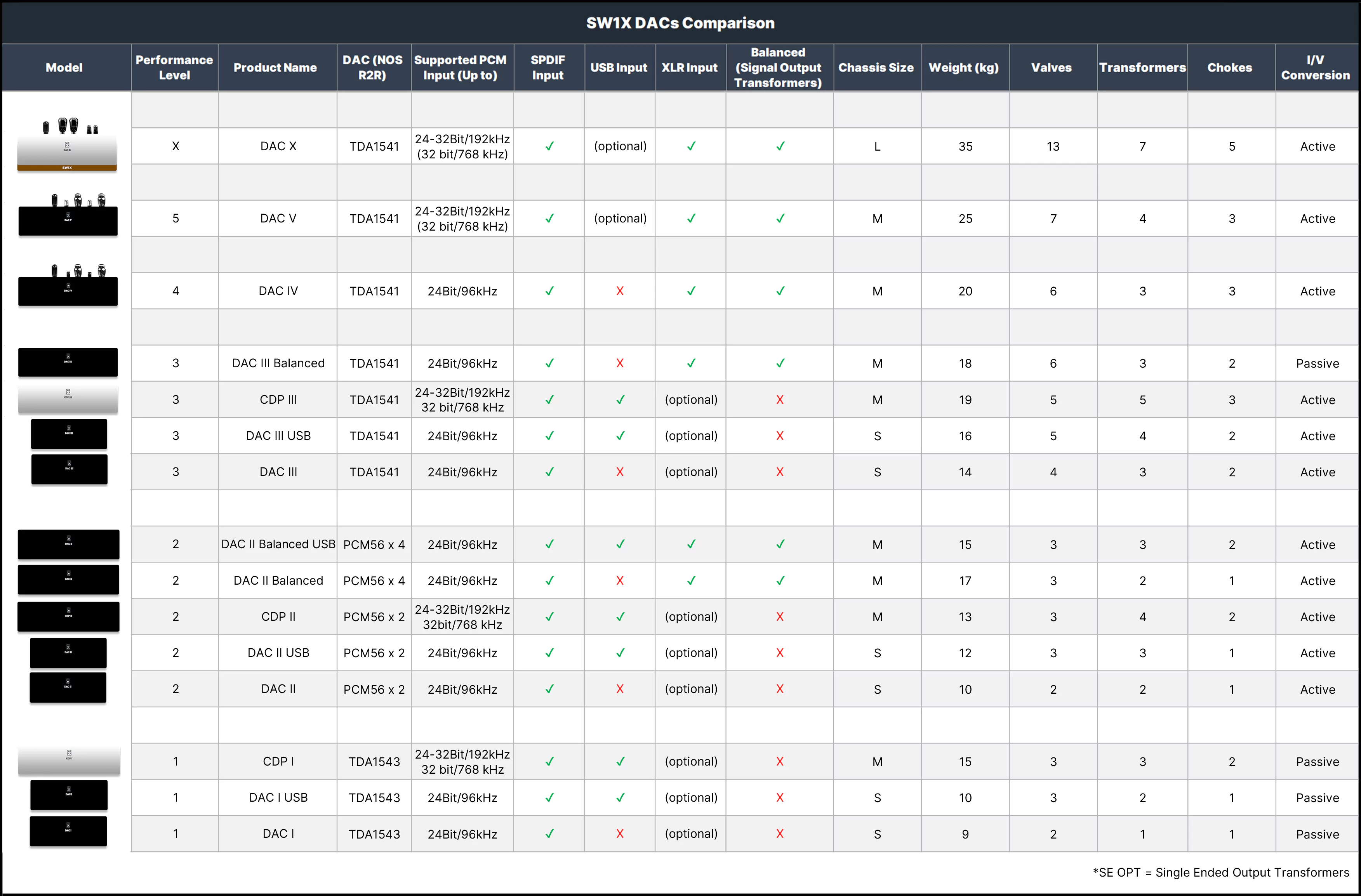Click the USB checkmark in DAC I USB row
The width and height of the screenshot is (1361, 896).
point(621,797)
